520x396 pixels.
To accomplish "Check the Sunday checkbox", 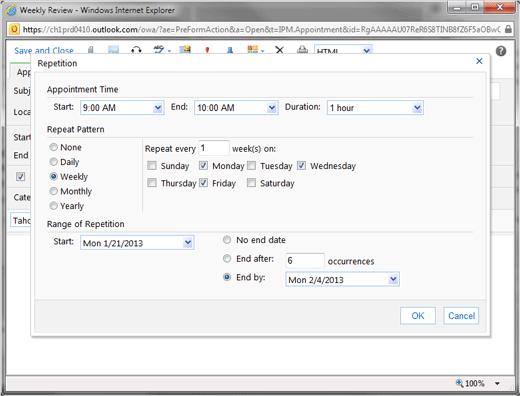I will (x=152, y=165).
